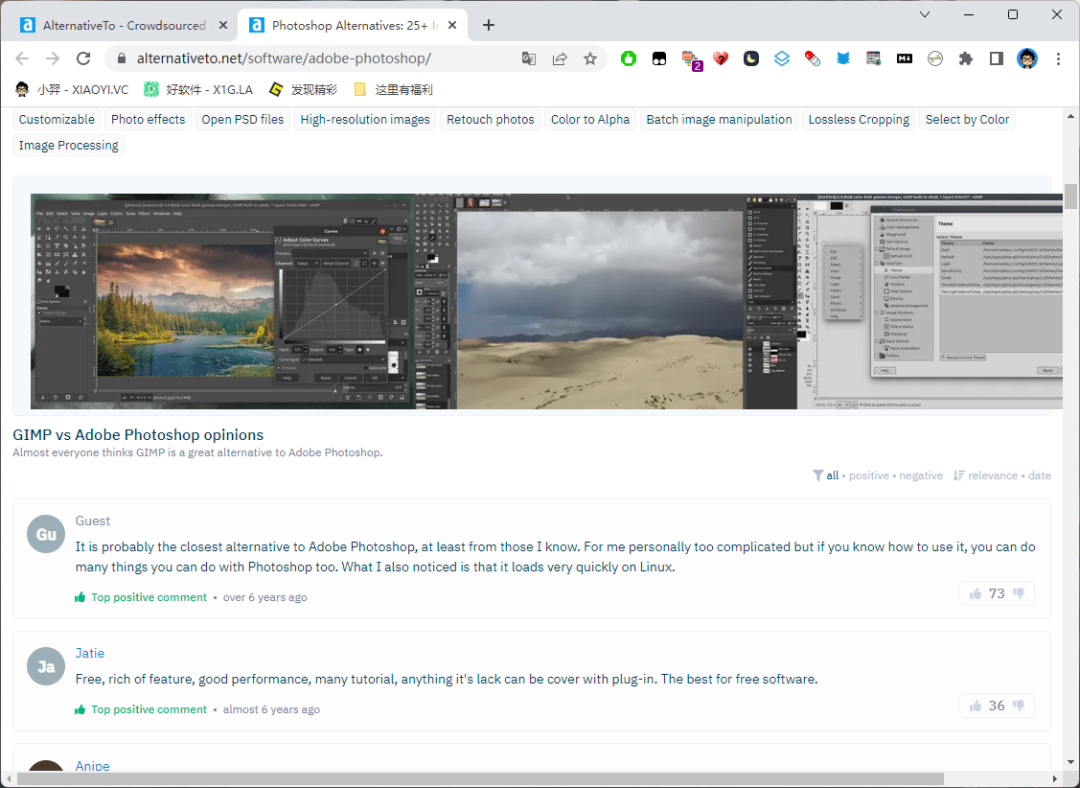Click the Open PSD files tag

point(243,119)
